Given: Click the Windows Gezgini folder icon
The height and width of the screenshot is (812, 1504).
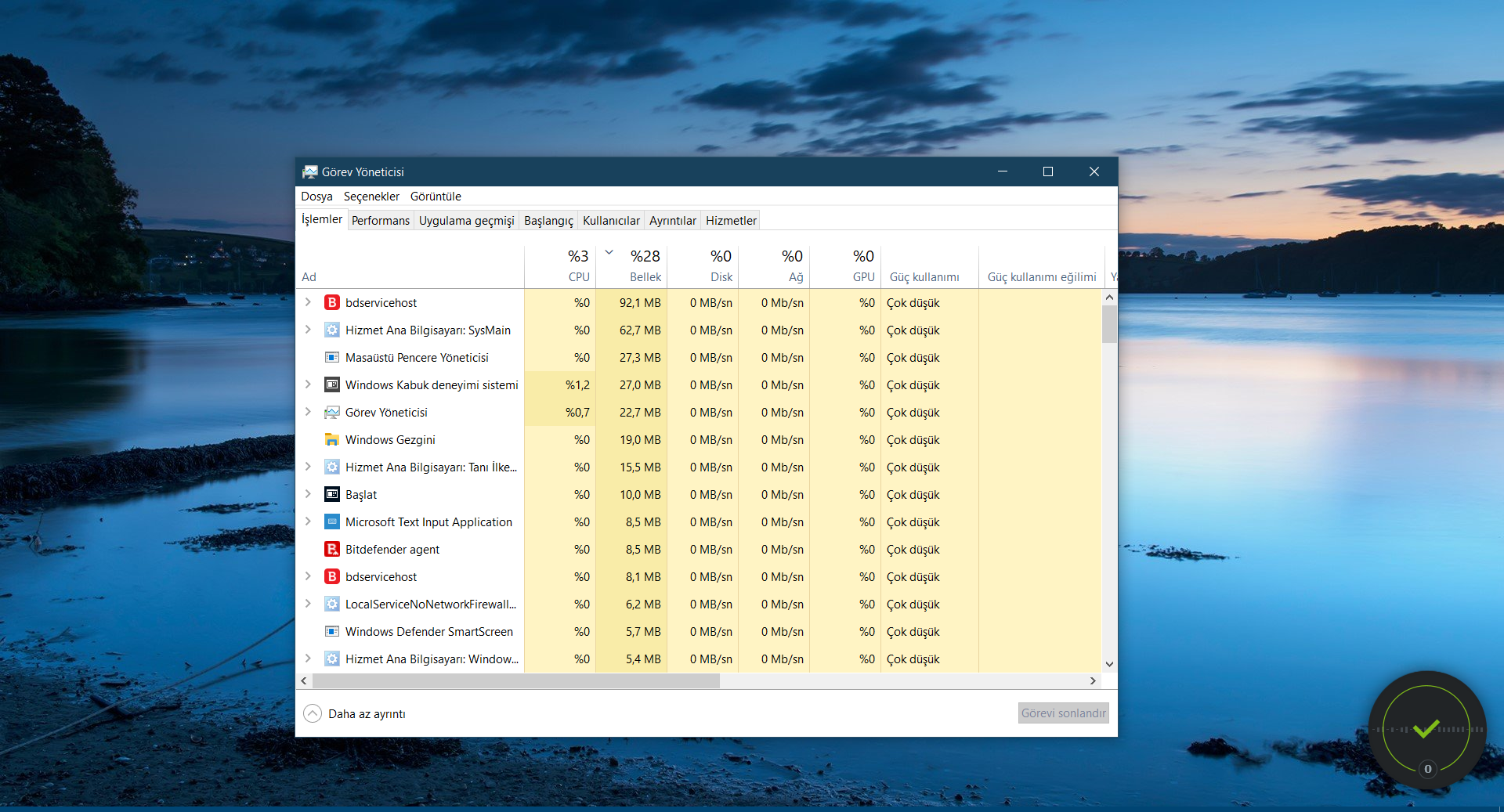Looking at the screenshot, I should 332,440.
